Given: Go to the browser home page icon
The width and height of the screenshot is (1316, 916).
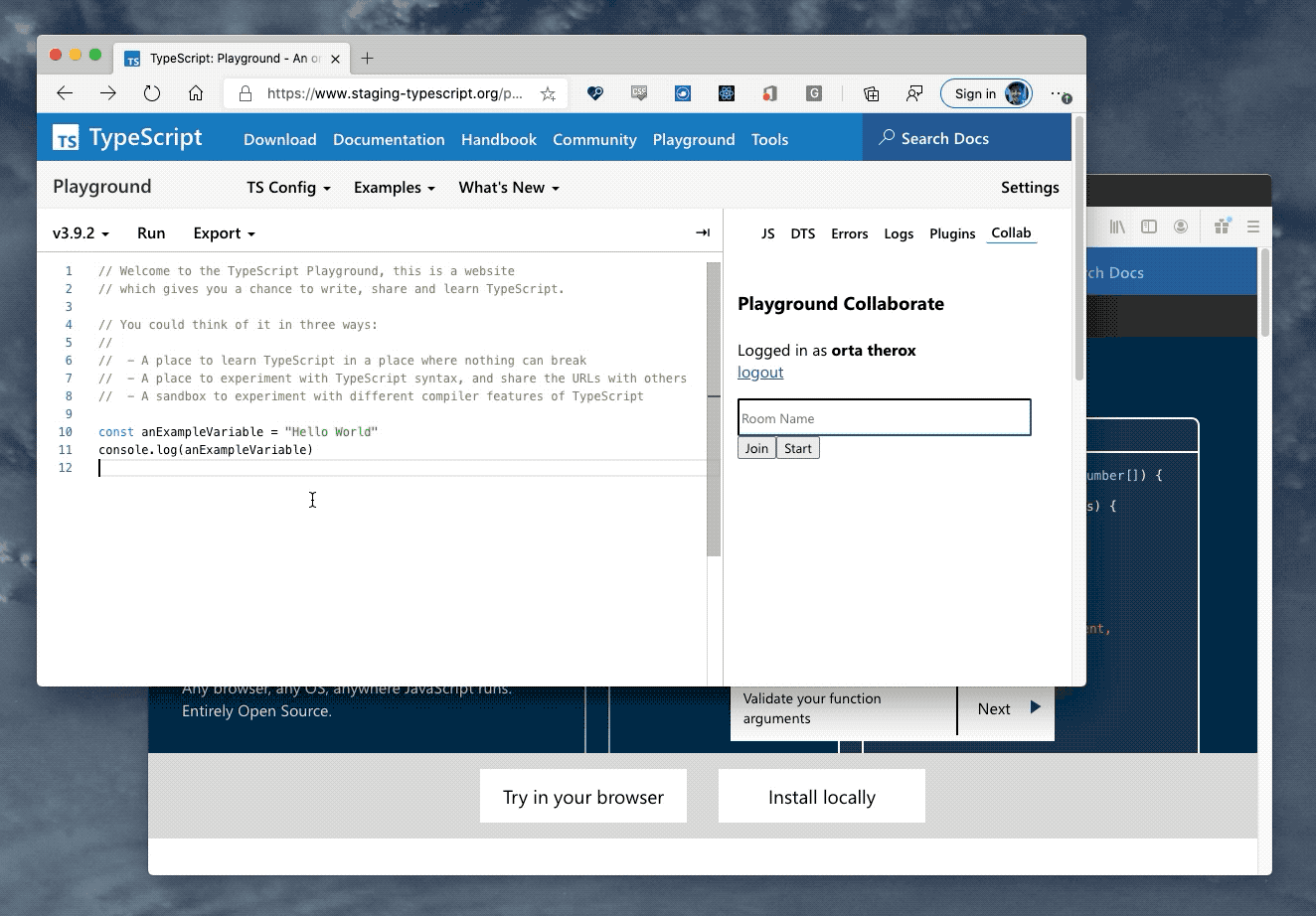Looking at the screenshot, I should point(196,93).
